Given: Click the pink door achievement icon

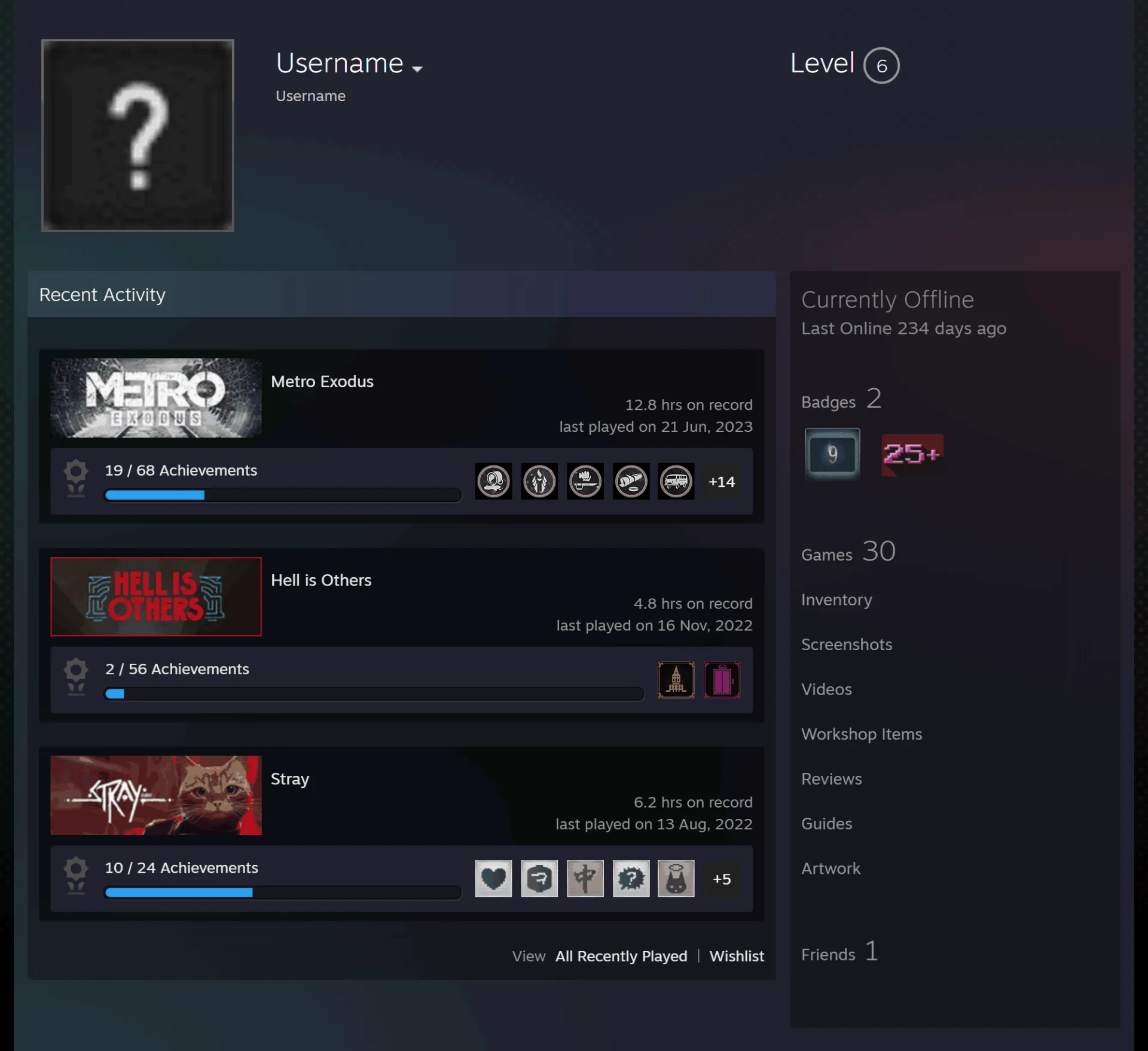Looking at the screenshot, I should 722,680.
